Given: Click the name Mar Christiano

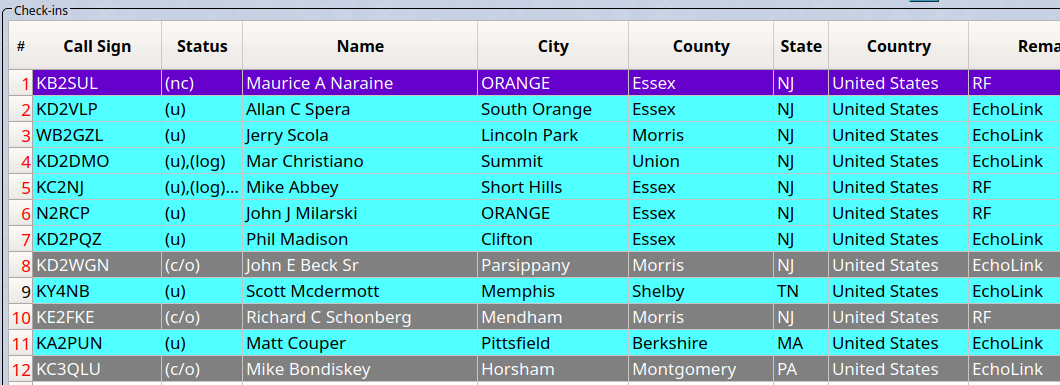Looking at the screenshot, I should point(305,161).
